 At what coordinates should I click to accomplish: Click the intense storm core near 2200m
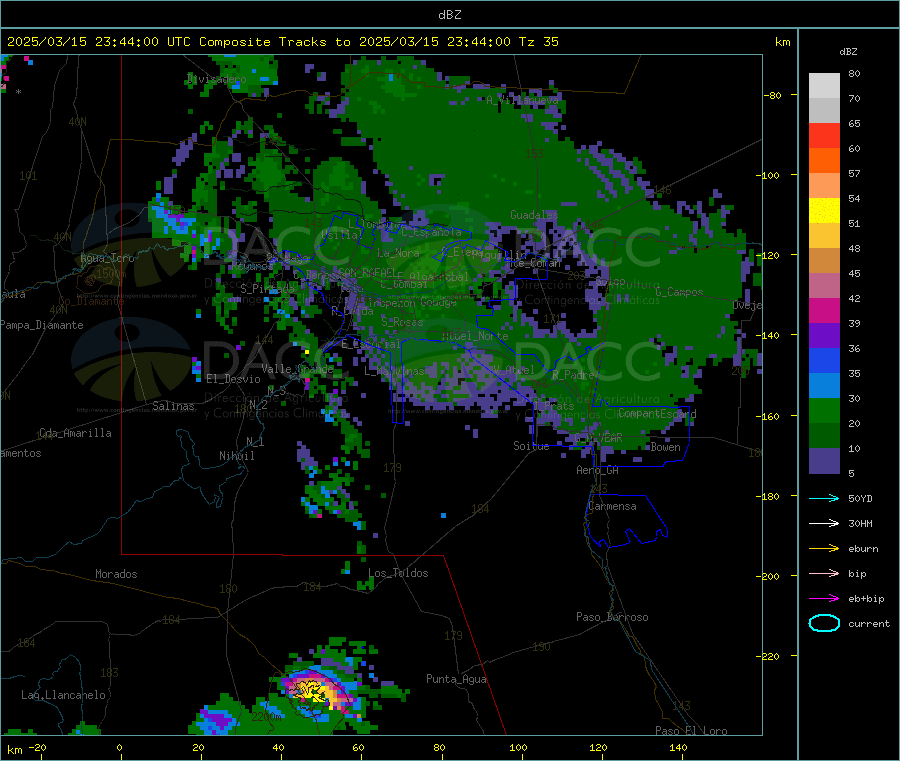click(313, 689)
